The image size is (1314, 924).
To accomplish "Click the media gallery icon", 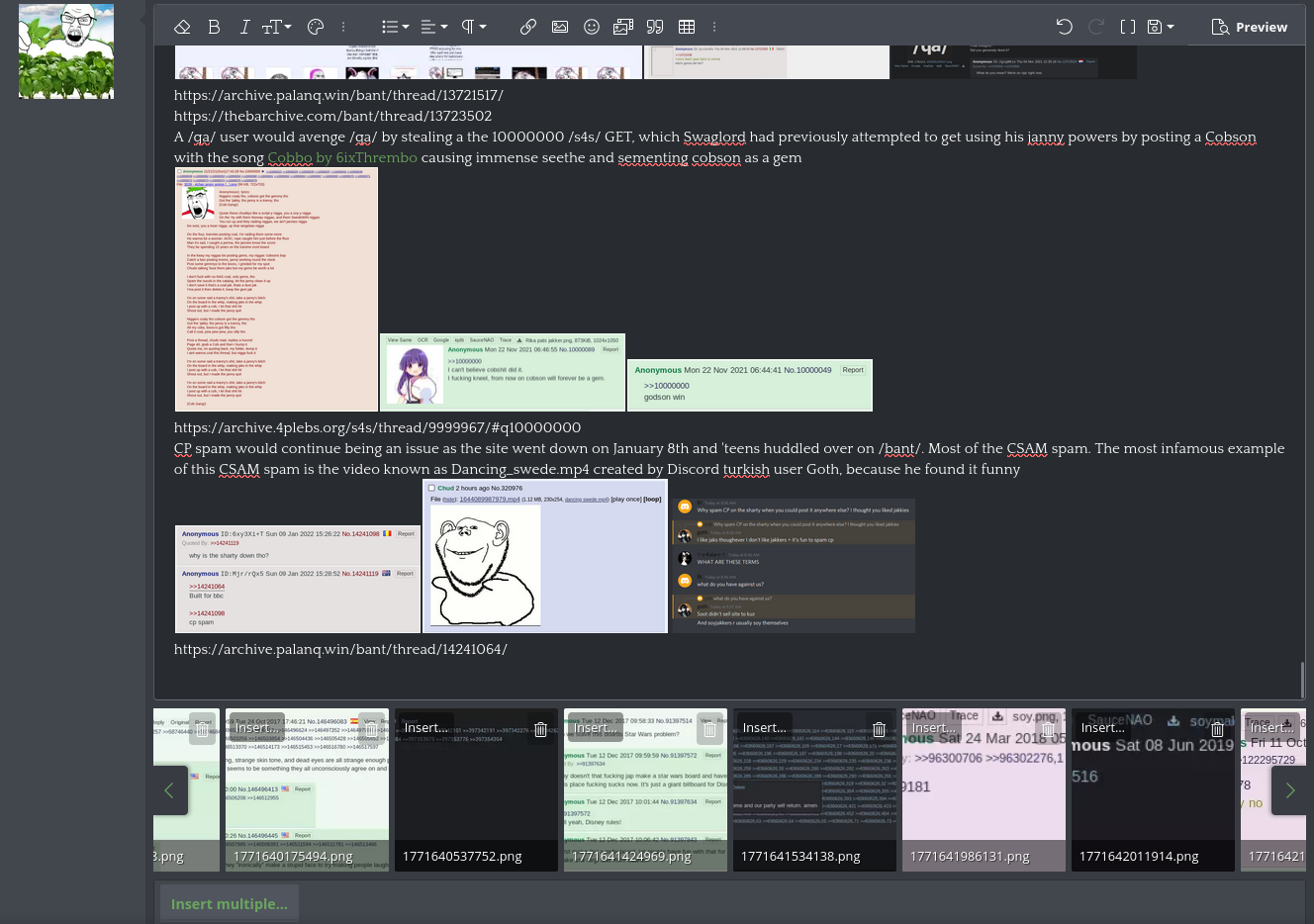I will 623,27.
